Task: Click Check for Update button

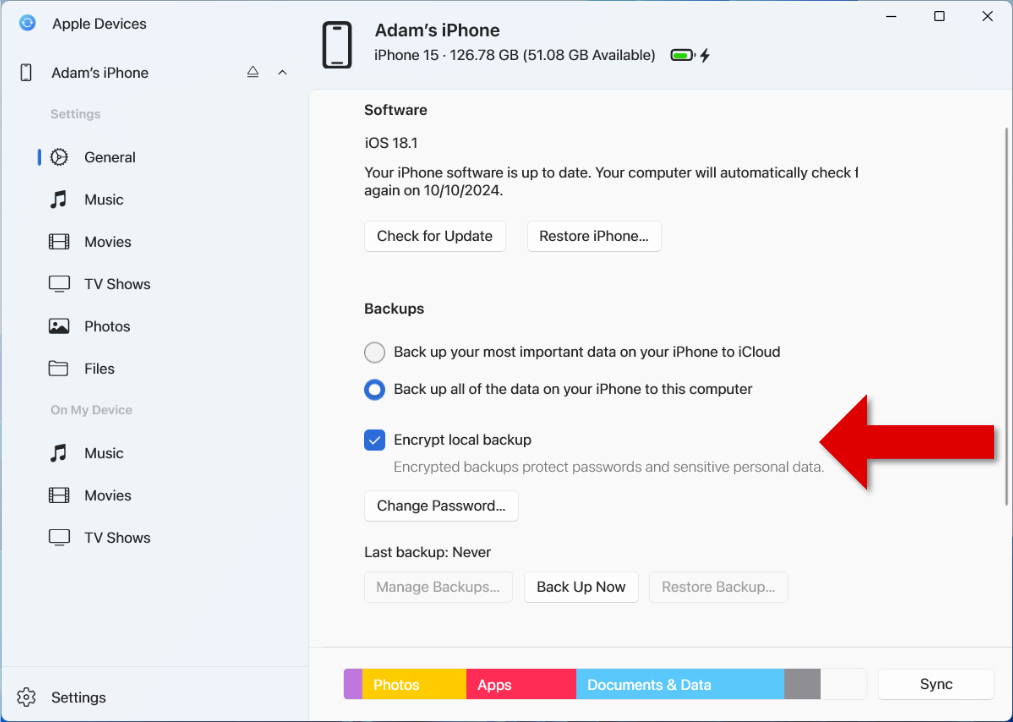Action: [x=435, y=236]
